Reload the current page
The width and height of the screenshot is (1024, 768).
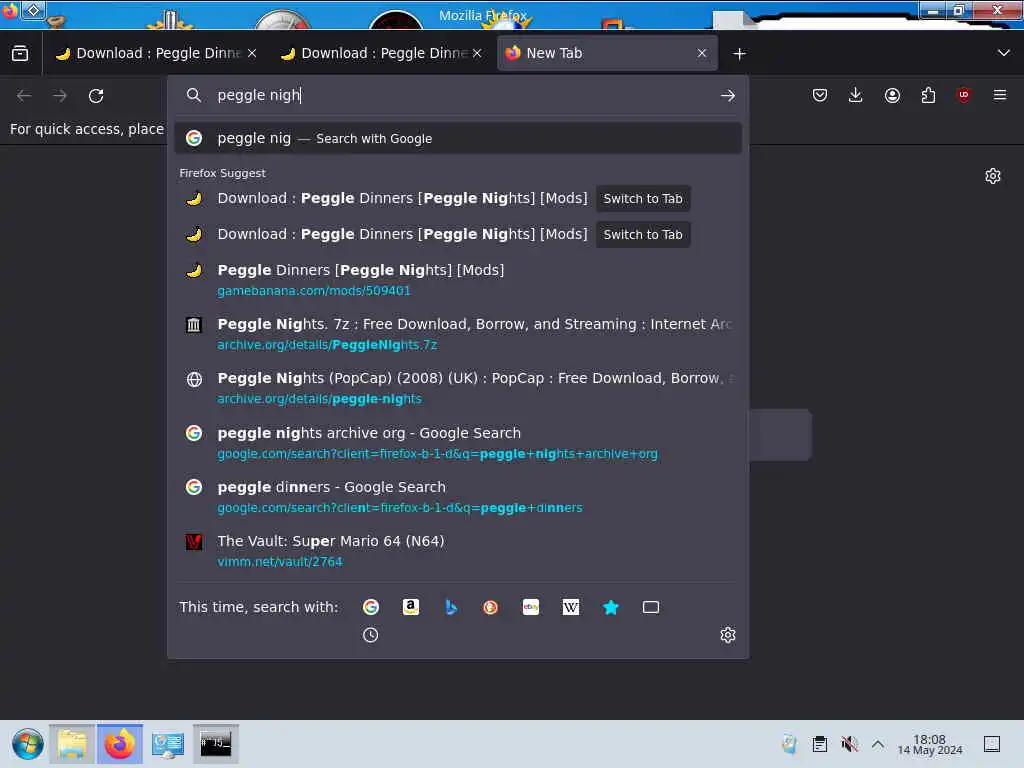(96, 96)
